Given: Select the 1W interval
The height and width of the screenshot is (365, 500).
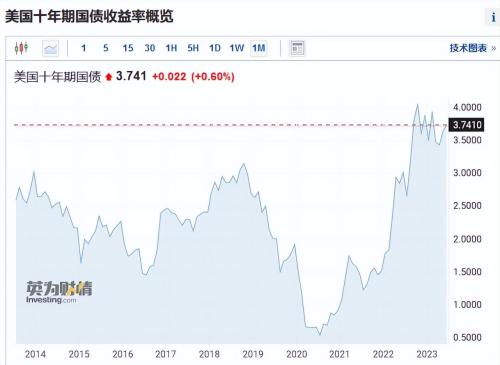Looking at the screenshot, I should 237,48.
